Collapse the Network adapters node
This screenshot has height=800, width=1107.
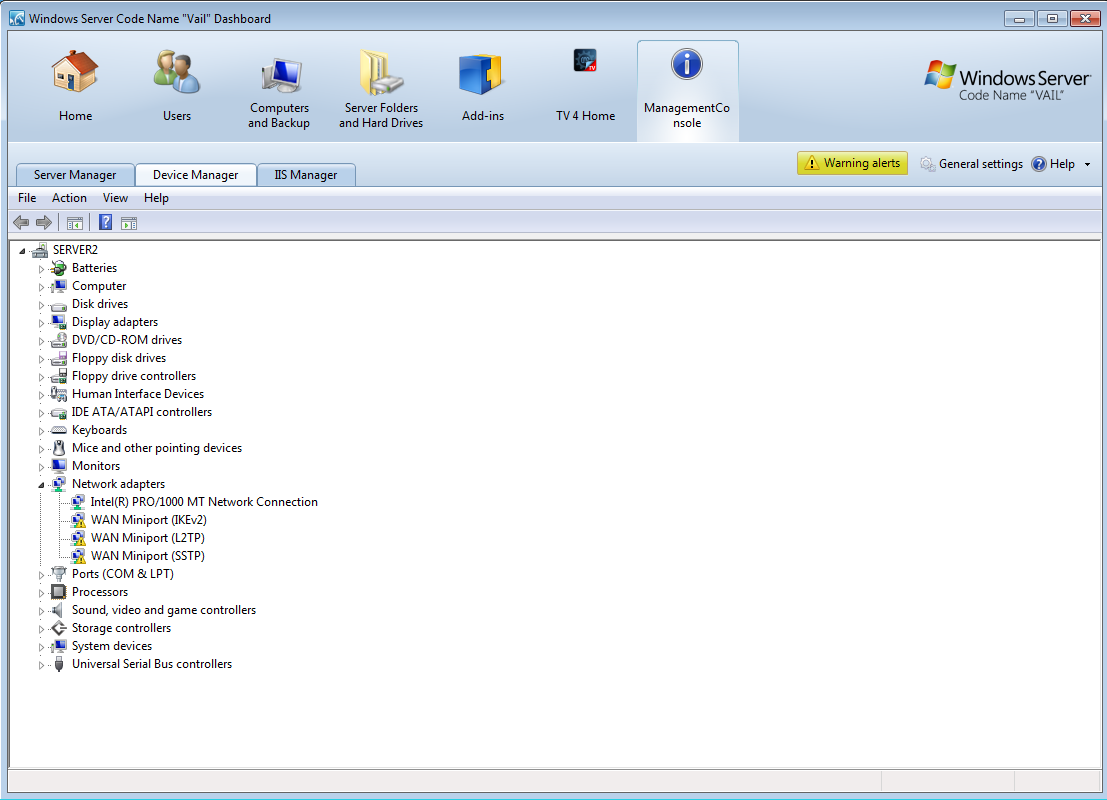pyautogui.click(x=42, y=485)
